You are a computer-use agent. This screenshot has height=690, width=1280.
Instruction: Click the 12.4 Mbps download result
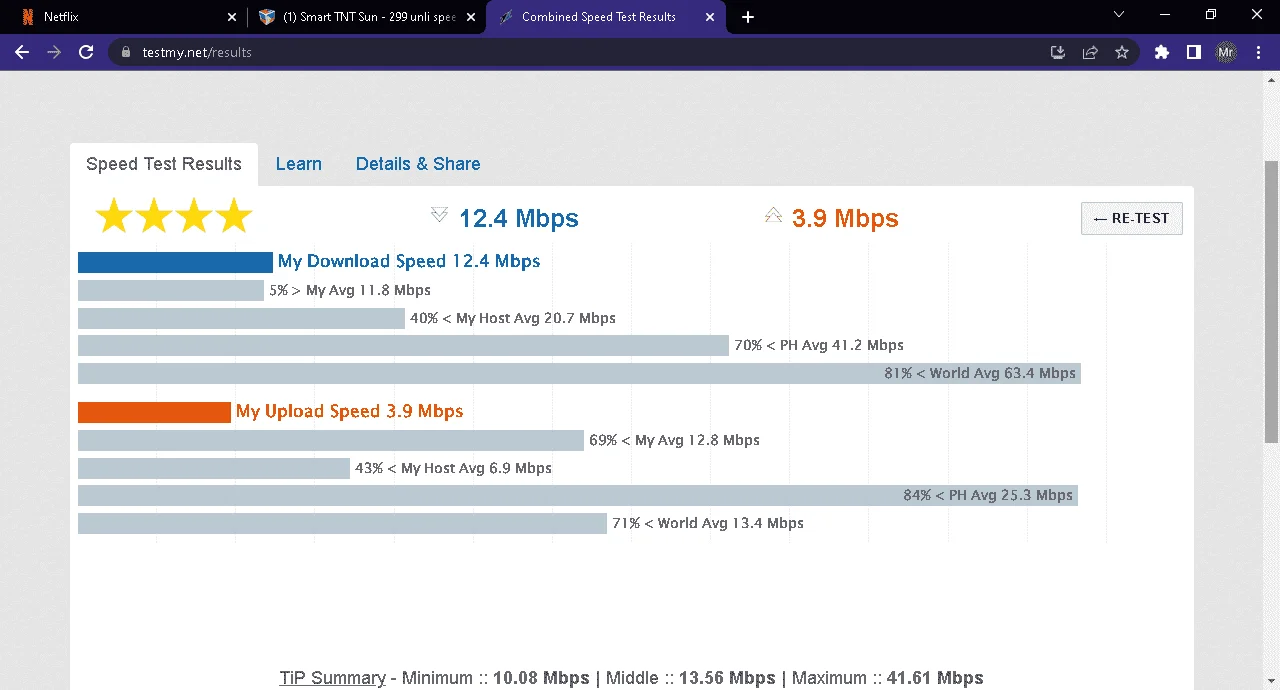click(x=519, y=218)
